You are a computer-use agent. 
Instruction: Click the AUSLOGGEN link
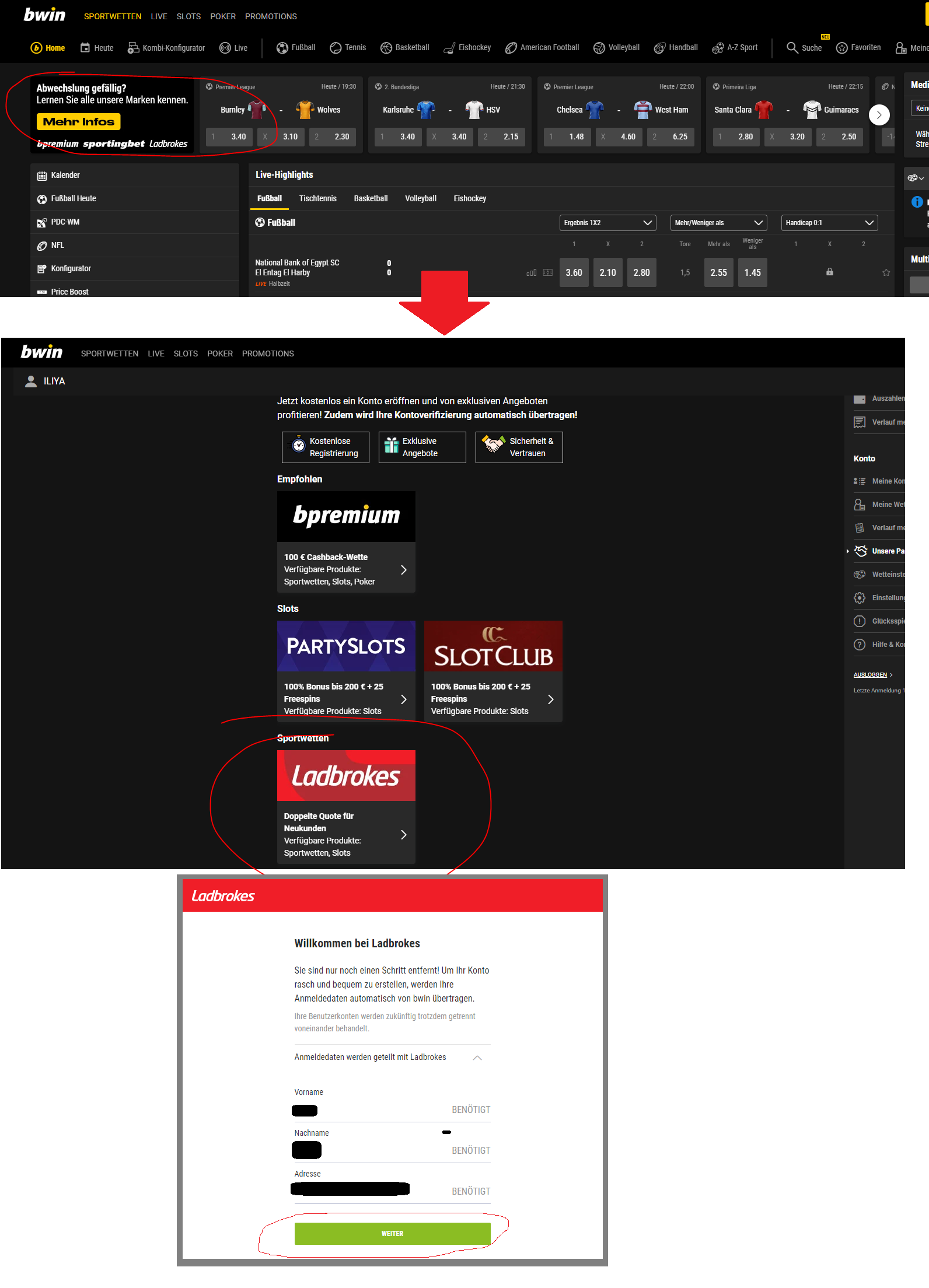(870, 675)
